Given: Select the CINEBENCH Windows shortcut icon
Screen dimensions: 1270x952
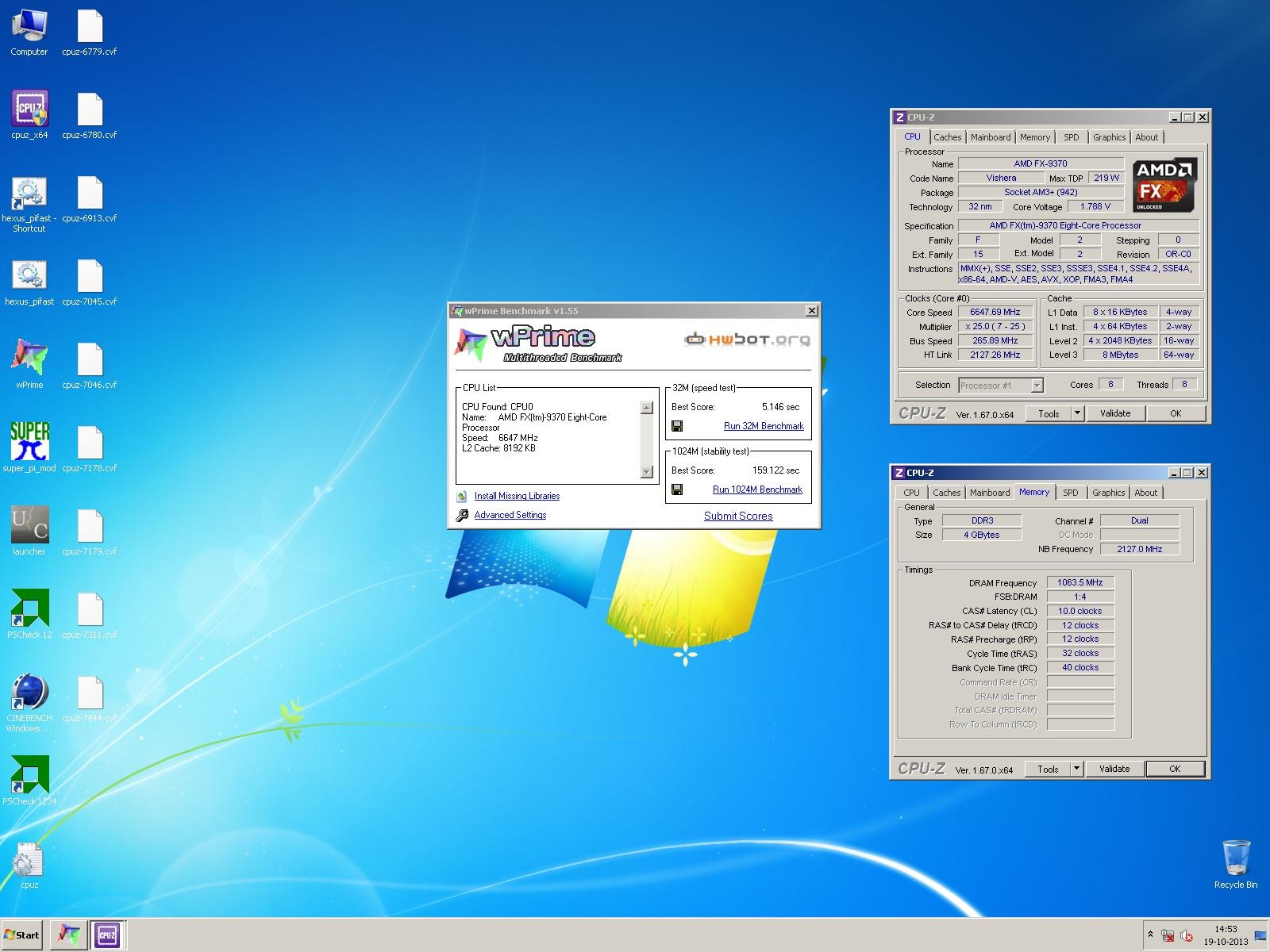Looking at the screenshot, I should pyautogui.click(x=29, y=704).
